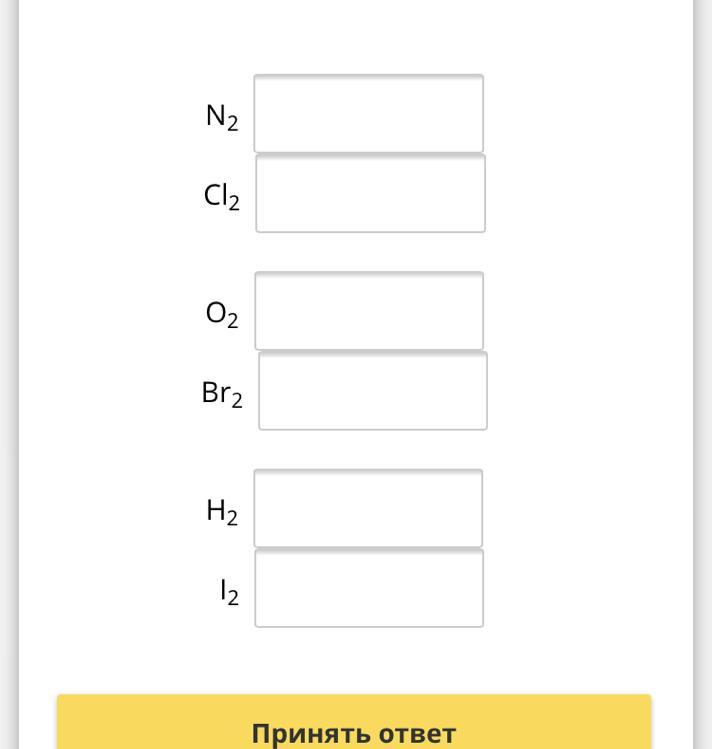The height and width of the screenshot is (749, 712).
Task: Click the I2 formula label
Action: point(229,591)
